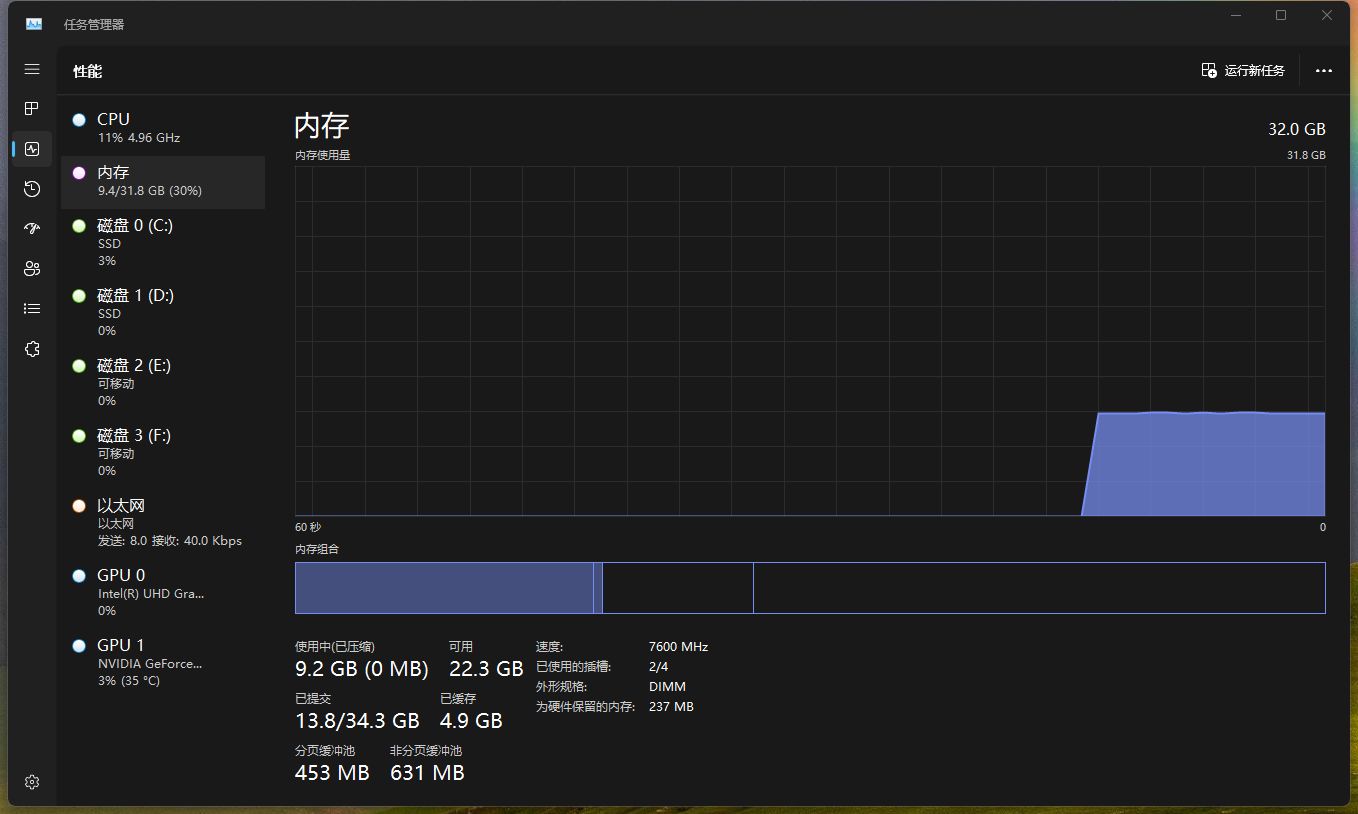The width and height of the screenshot is (1358, 814).
Task: Click the 内存使用量 usage graph
Action: (810, 341)
